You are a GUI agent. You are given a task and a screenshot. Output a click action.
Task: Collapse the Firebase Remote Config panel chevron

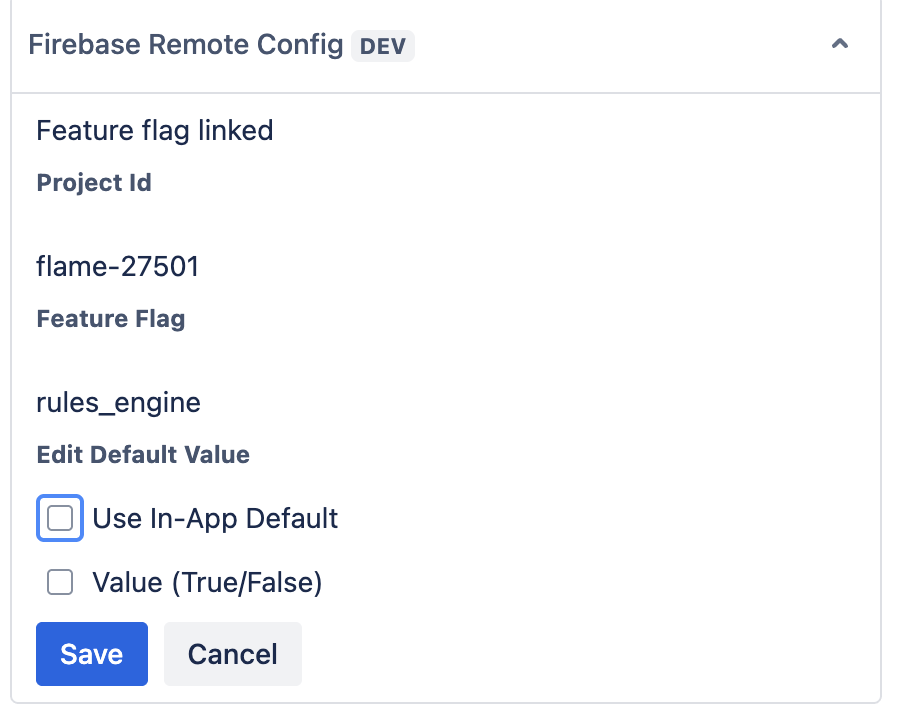840,45
